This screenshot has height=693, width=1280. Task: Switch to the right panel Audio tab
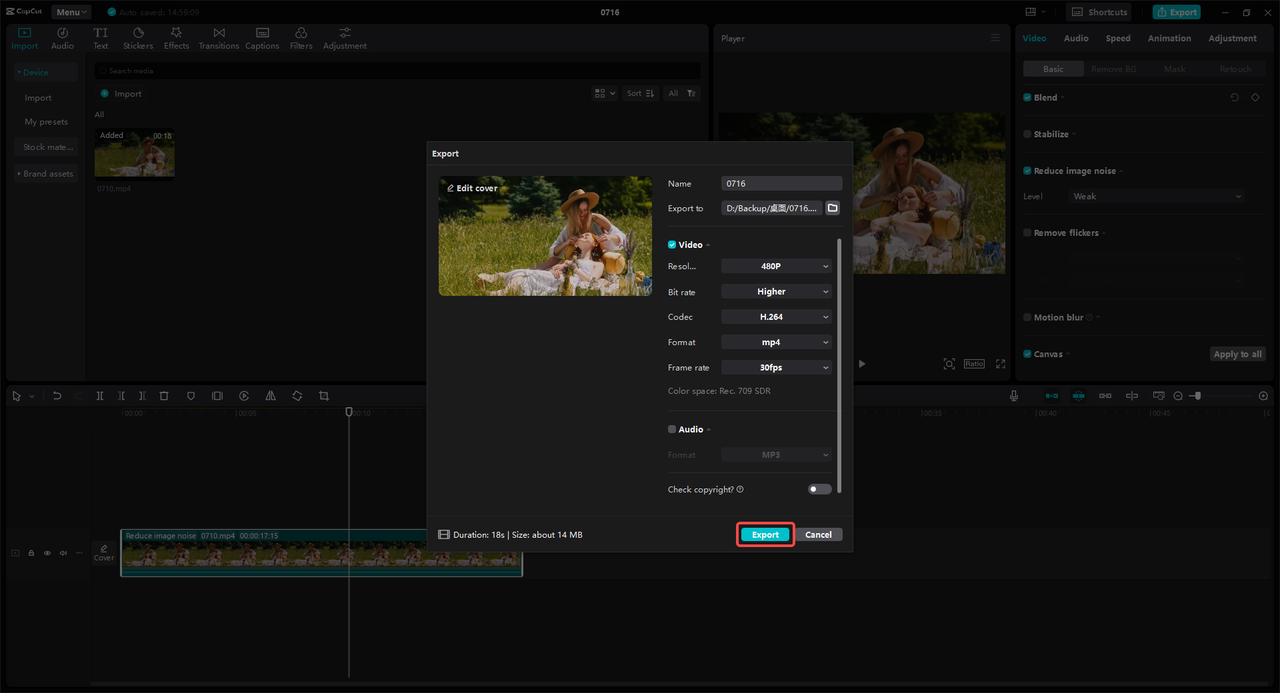click(x=1076, y=38)
